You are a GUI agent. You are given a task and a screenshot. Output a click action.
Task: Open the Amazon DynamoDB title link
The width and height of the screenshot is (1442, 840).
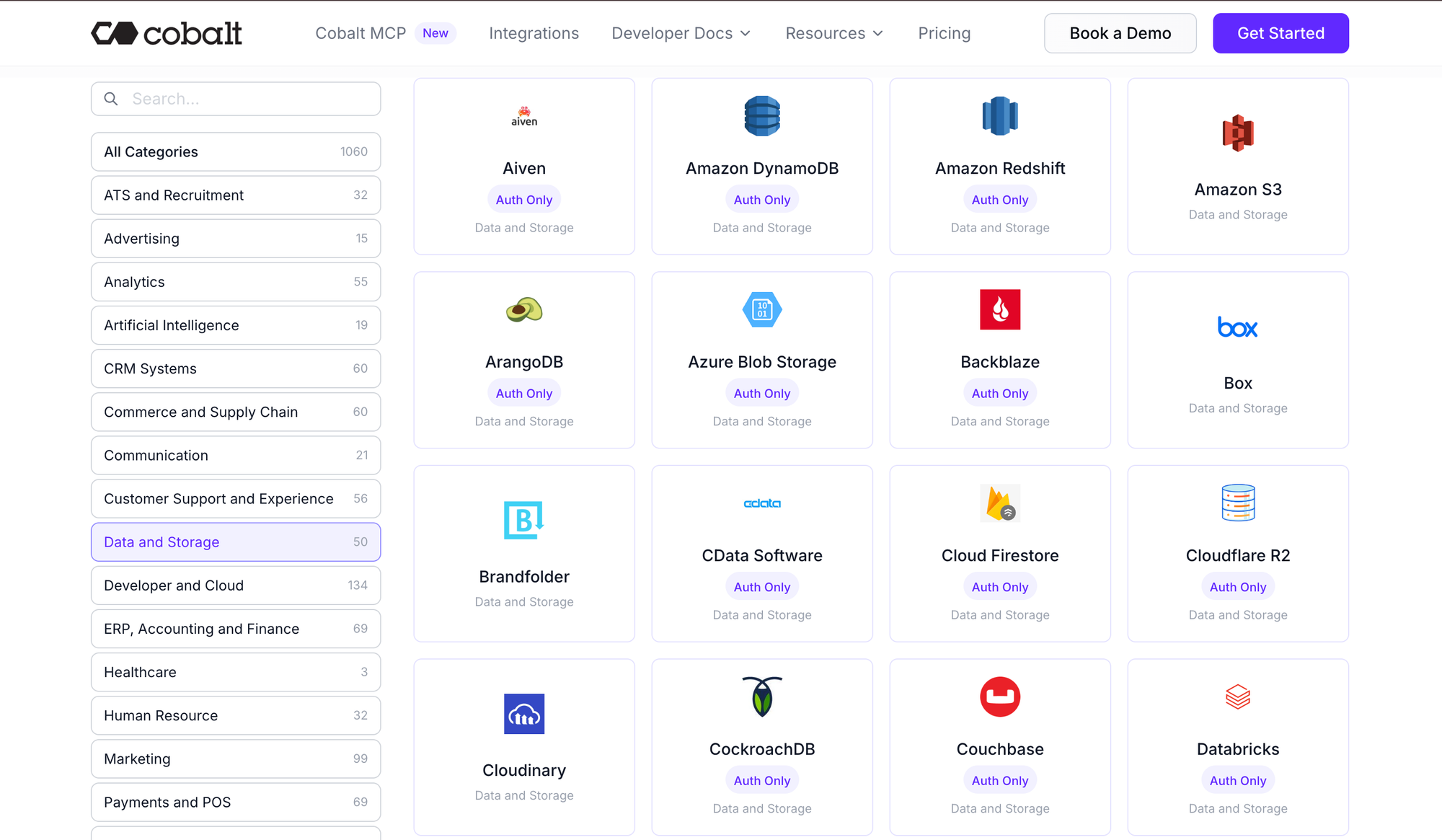[x=762, y=168]
